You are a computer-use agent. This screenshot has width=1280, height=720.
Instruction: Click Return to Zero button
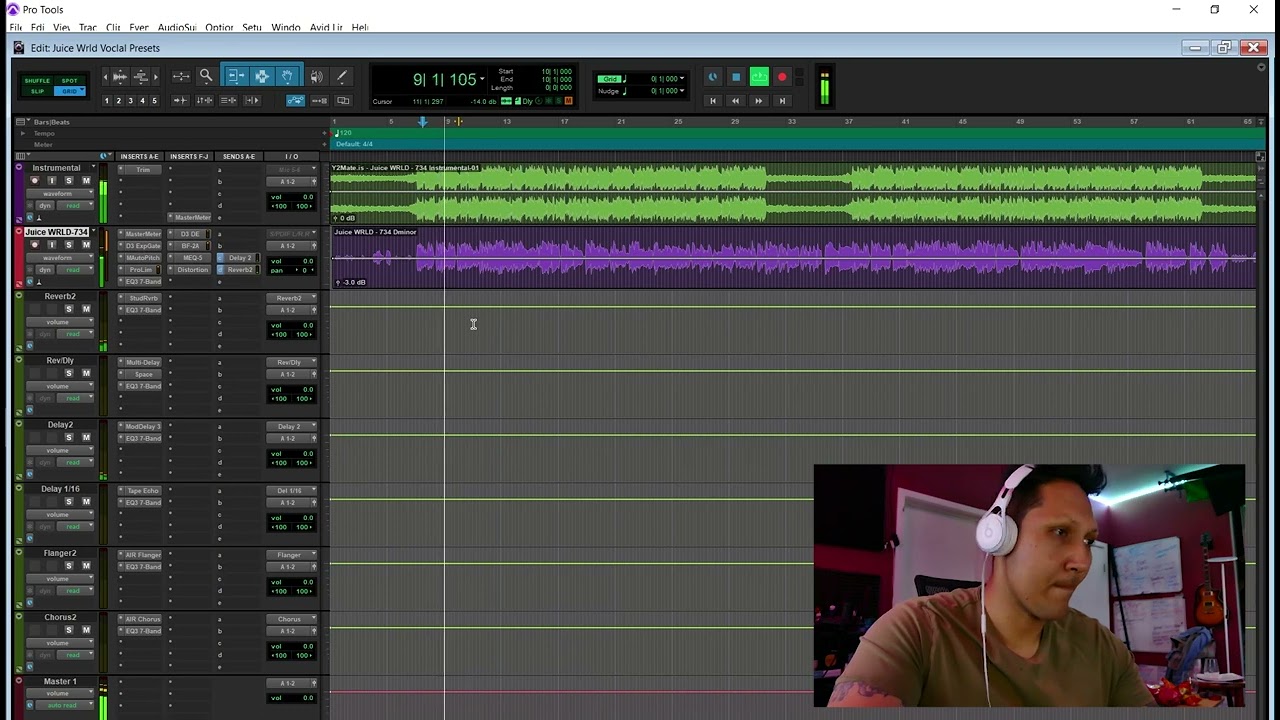(x=712, y=100)
